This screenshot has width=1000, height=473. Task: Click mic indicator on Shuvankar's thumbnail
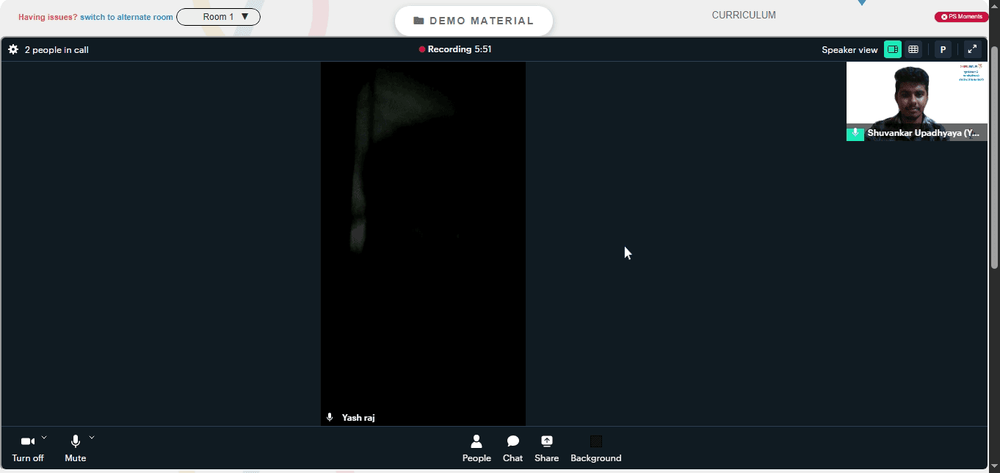(855, 133)
